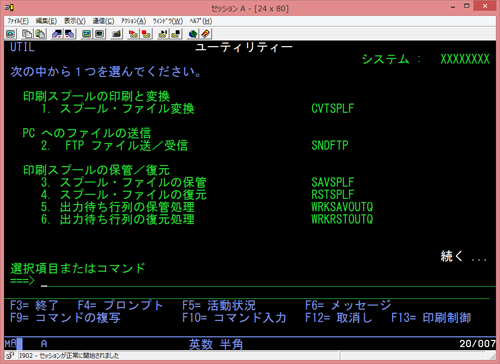The height and width of the screenshot is (364, 500).
Task: Click the Print Screen toolbar icon
Action: click(11, 34)
